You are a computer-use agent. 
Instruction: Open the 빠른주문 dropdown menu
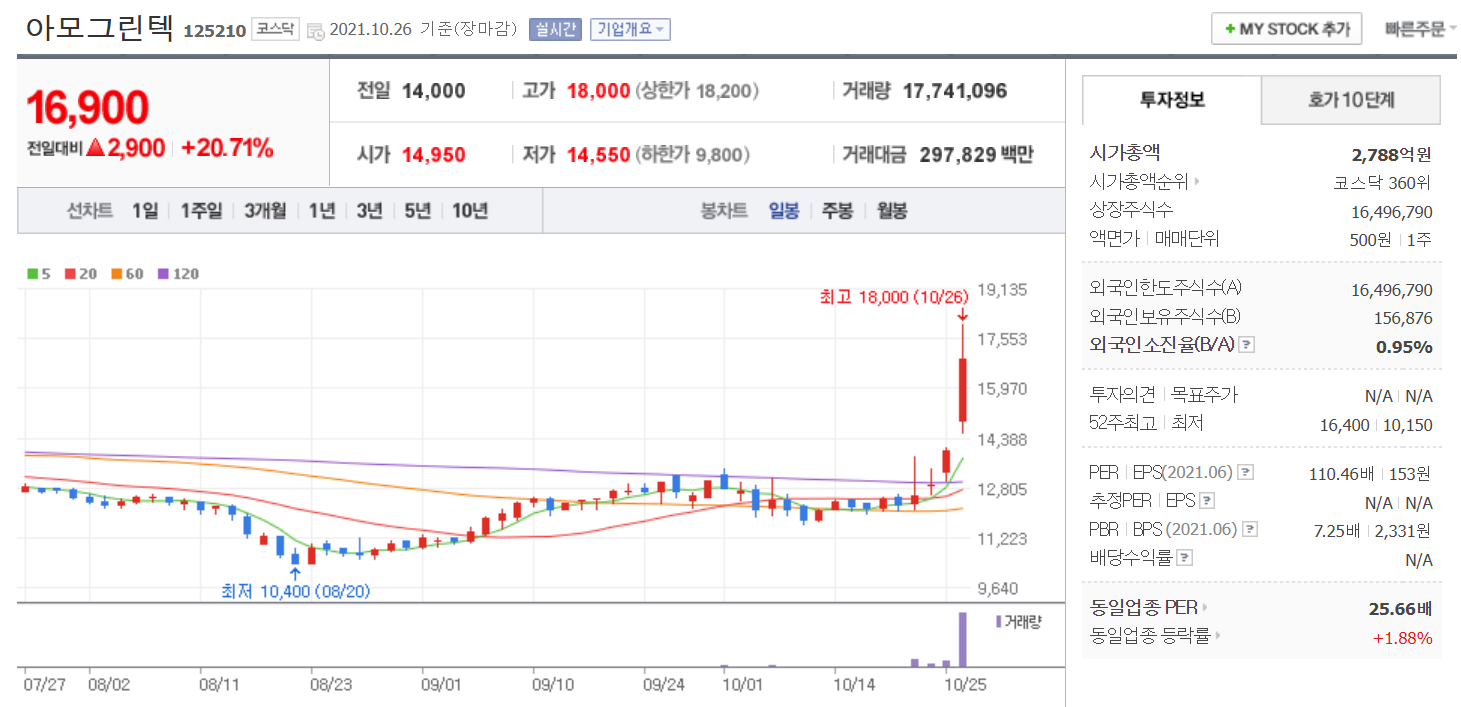tap(1420, 29)
